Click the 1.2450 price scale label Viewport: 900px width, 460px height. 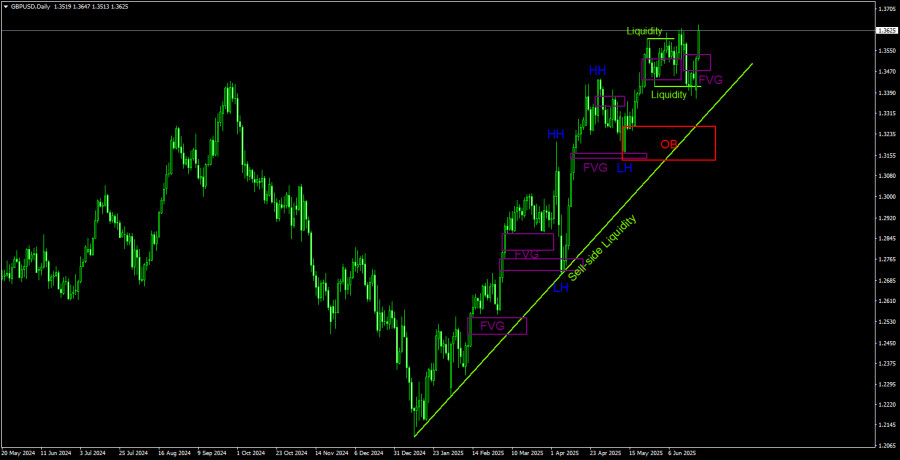pos(887,343)
